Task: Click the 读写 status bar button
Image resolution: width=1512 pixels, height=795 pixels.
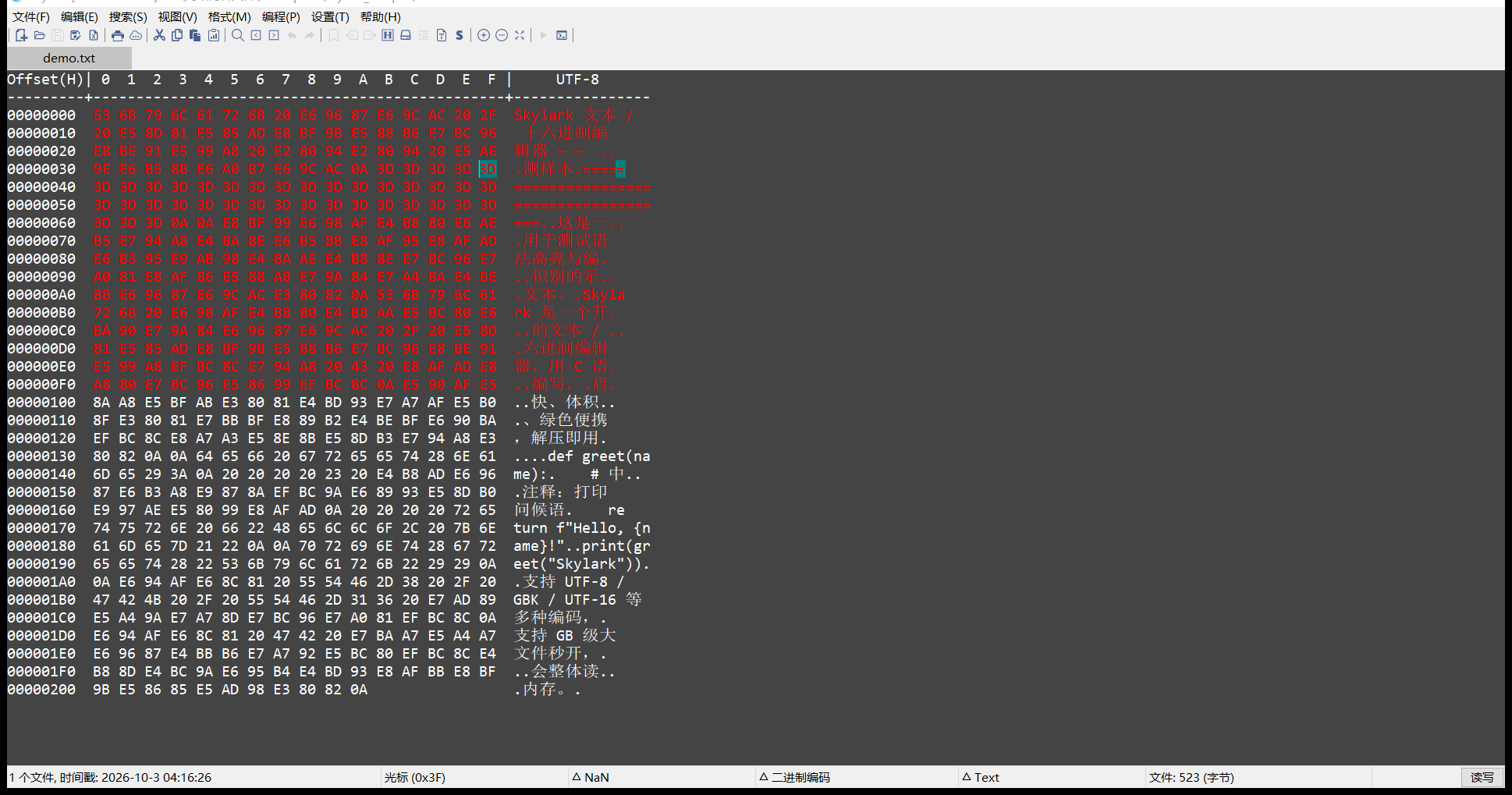Action: 1482,777
